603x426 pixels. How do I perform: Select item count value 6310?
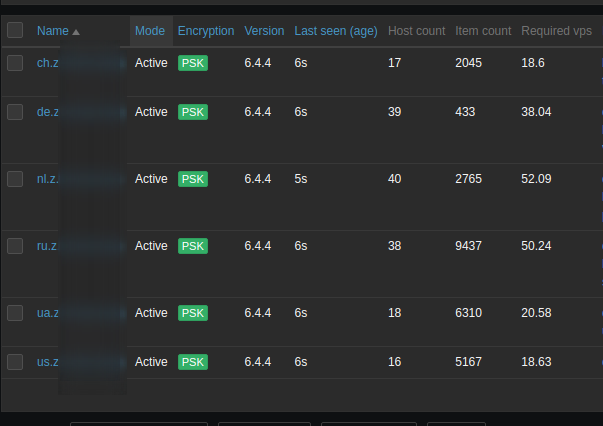coord(468,313)
